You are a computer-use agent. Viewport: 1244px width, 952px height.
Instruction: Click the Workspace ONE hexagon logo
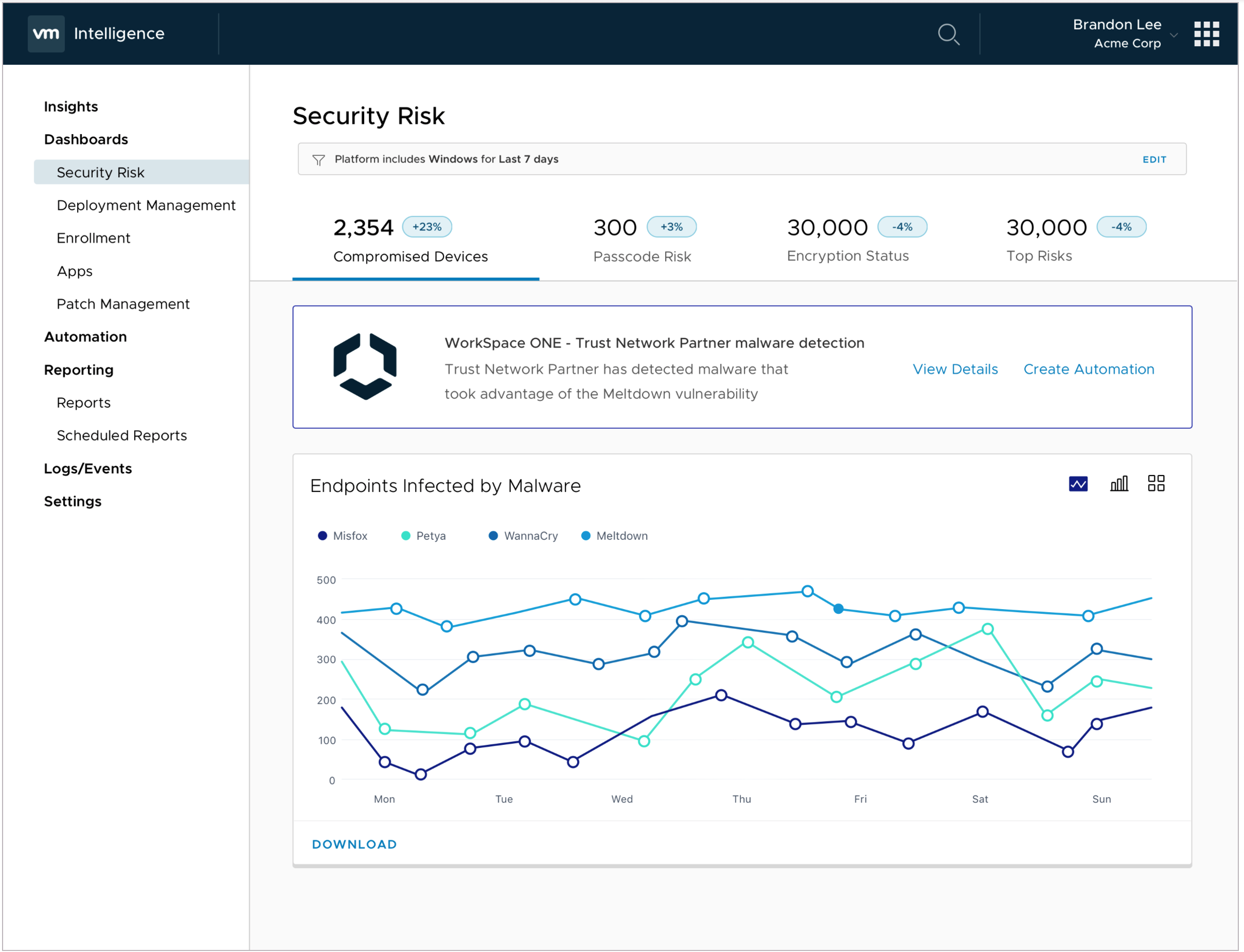click(x=365, y=367)
